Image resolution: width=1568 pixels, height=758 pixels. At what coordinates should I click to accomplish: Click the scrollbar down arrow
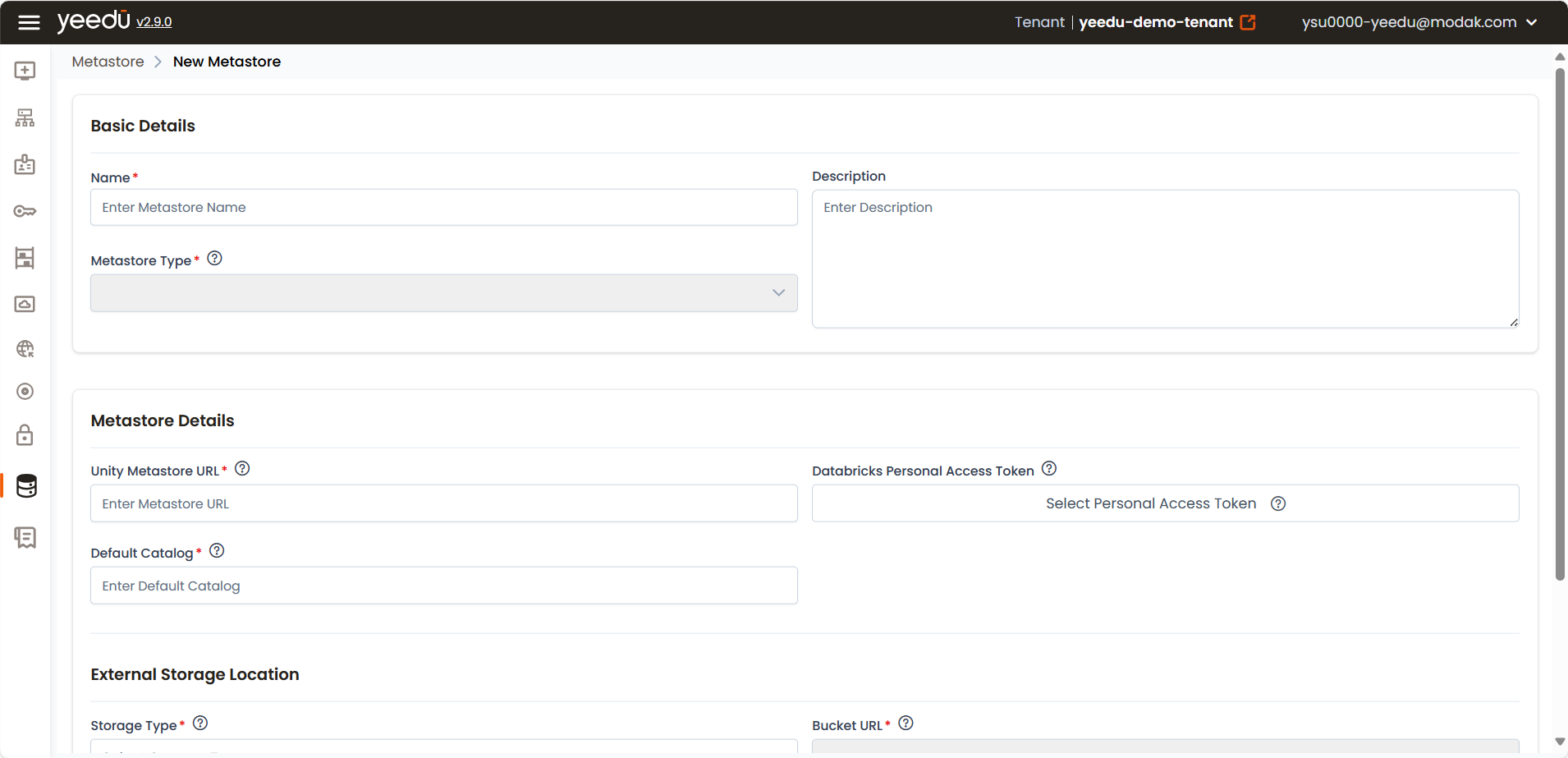point(1560,742)
